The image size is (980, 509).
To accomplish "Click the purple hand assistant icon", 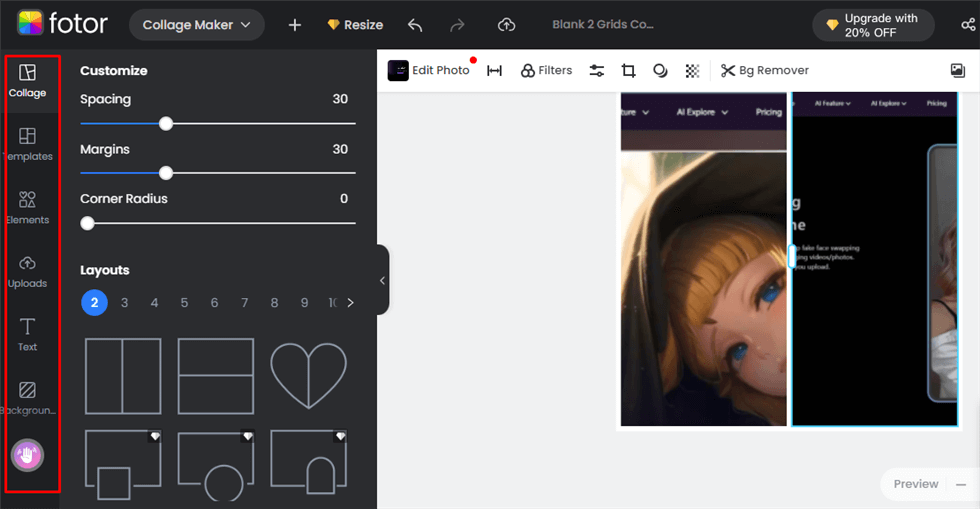I will [28, 455].
